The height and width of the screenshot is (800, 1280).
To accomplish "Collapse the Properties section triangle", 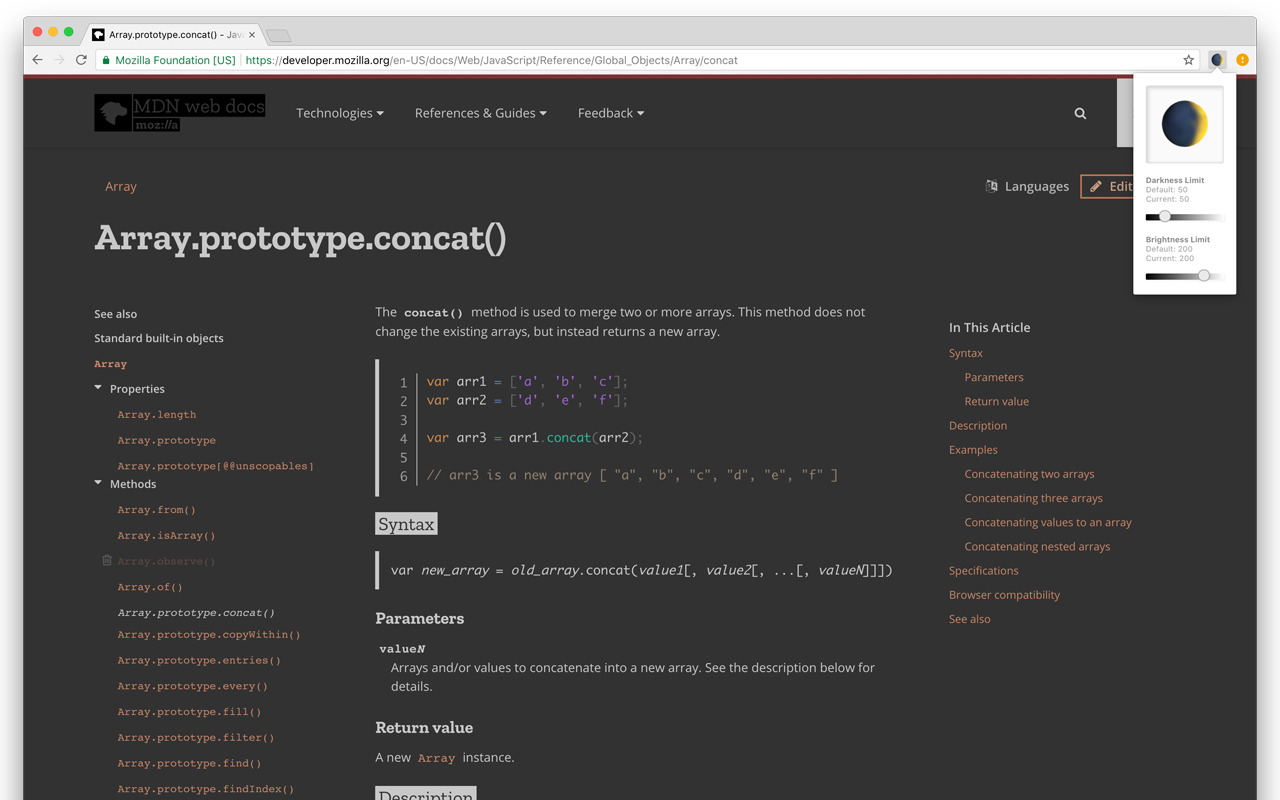I will (98, 388).
